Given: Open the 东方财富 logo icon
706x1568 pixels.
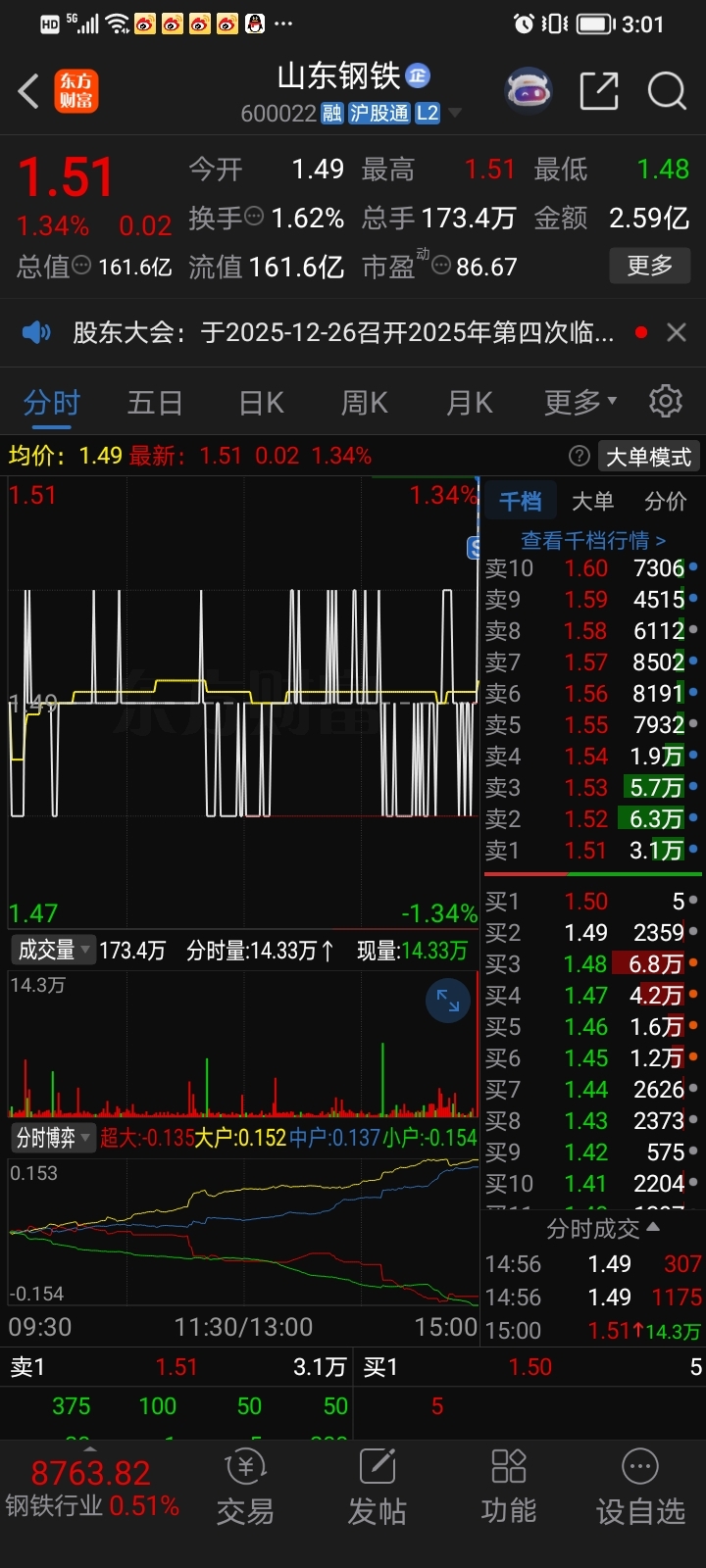Looking at the screenshot, I should click(x=76, y=91).
